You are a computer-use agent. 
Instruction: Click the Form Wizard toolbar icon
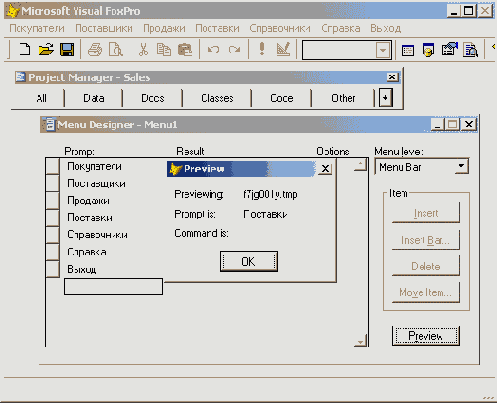pyautogui.click(x=450, y=49)
